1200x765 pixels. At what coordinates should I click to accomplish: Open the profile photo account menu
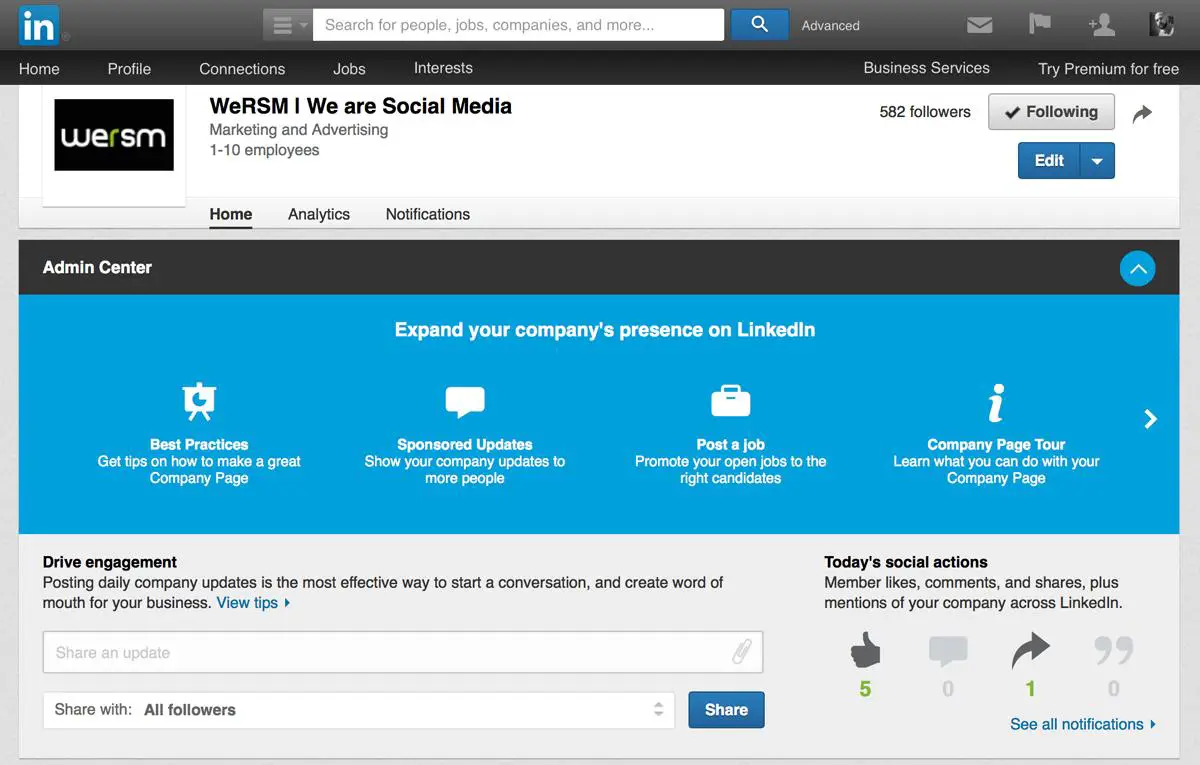click(x=1162, y=25)
